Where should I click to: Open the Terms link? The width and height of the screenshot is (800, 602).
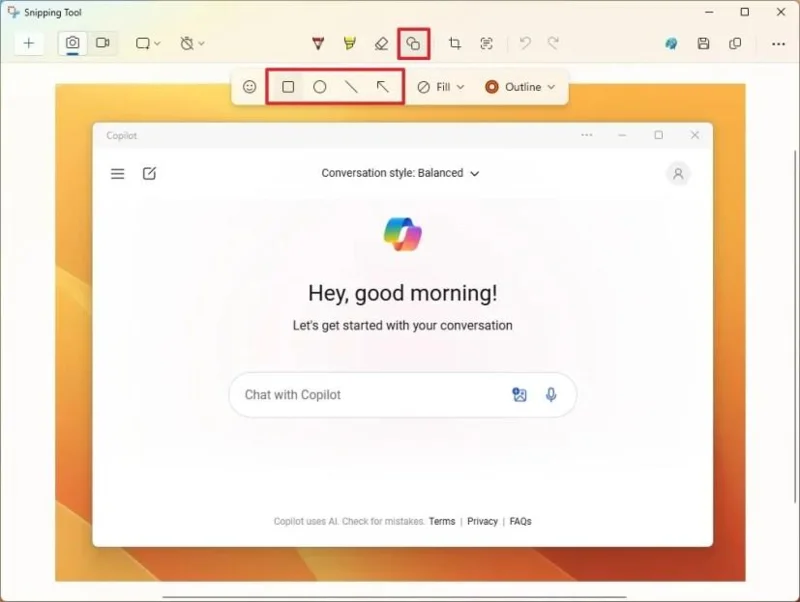pos(442,521)
